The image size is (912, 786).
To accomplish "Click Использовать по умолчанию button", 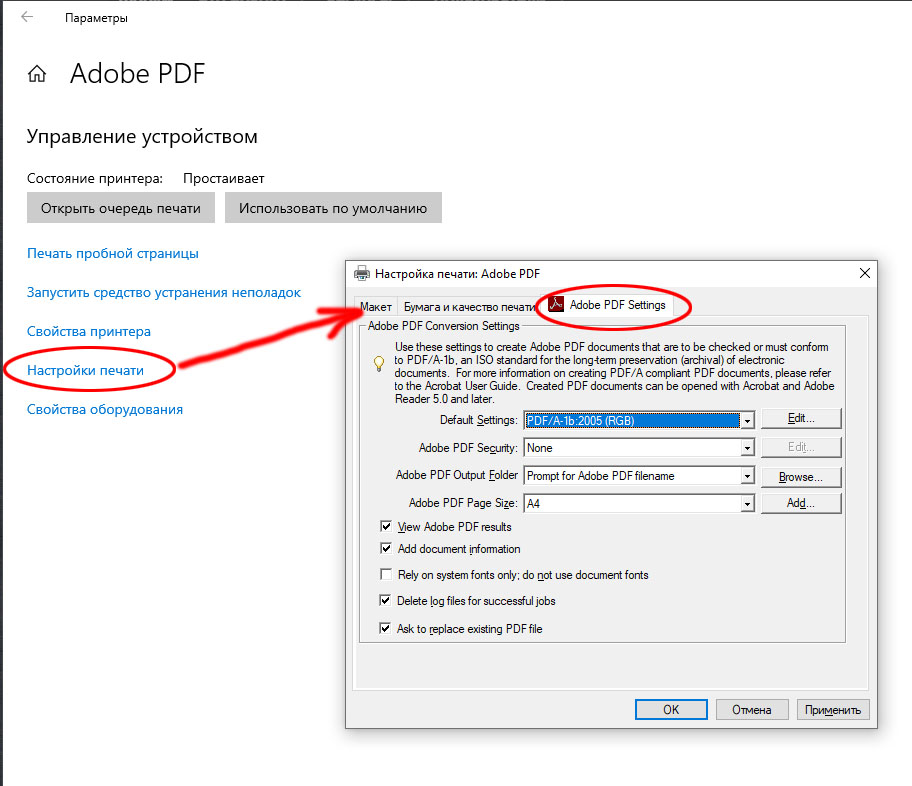I will 333,208.
